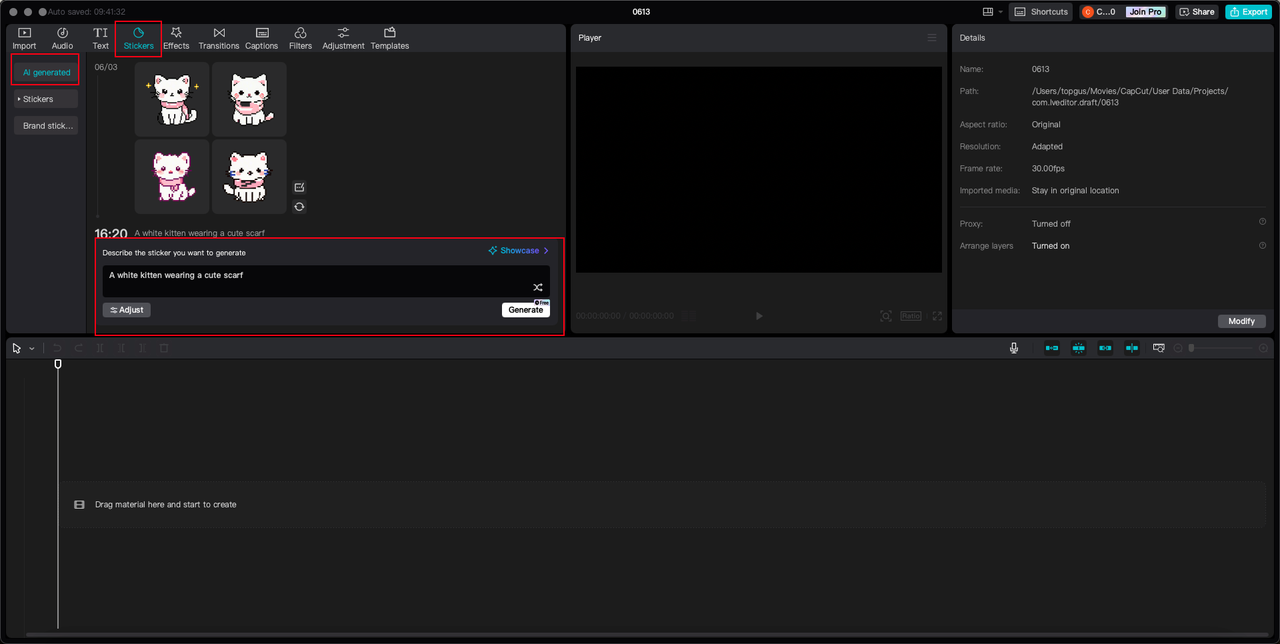Image resolution: width=1280 pixels, height=644 pixels.
Task: Open the Shortcuts panel
Action: pyautogui.click(x=1041, y=12)
